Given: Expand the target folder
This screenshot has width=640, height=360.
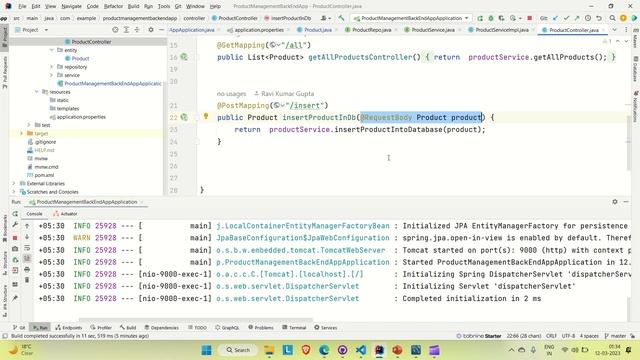Looking at the screenshot, I should 22,133.
